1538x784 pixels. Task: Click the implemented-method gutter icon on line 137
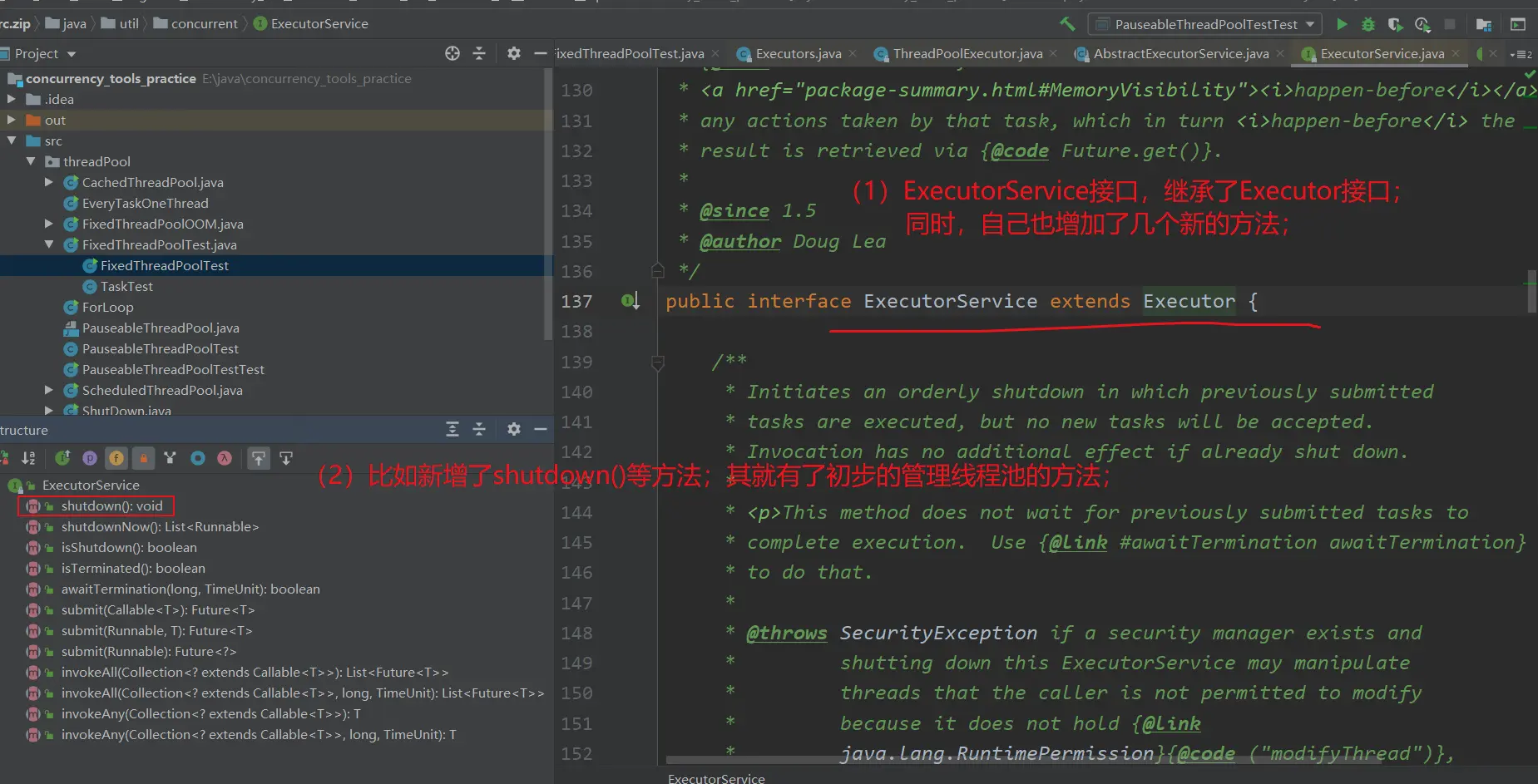click(x=630, y=301)
